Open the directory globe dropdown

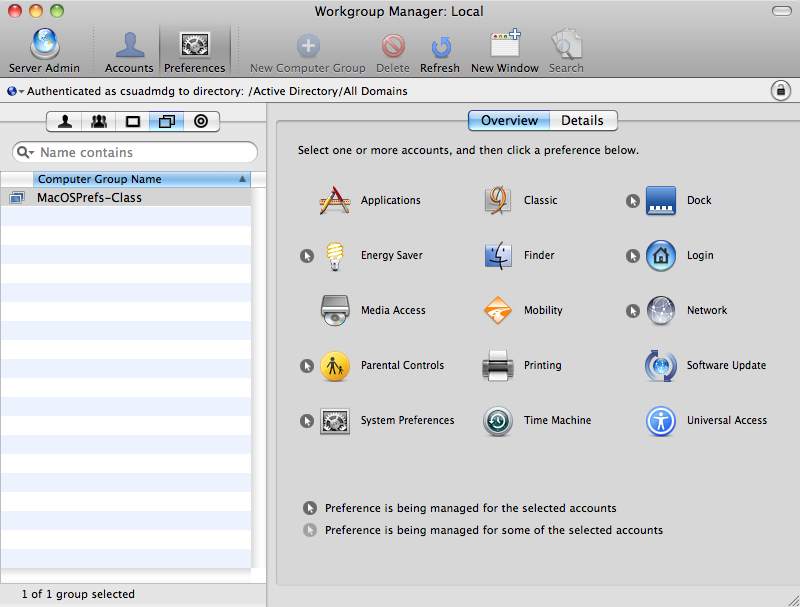pos(15,91)
